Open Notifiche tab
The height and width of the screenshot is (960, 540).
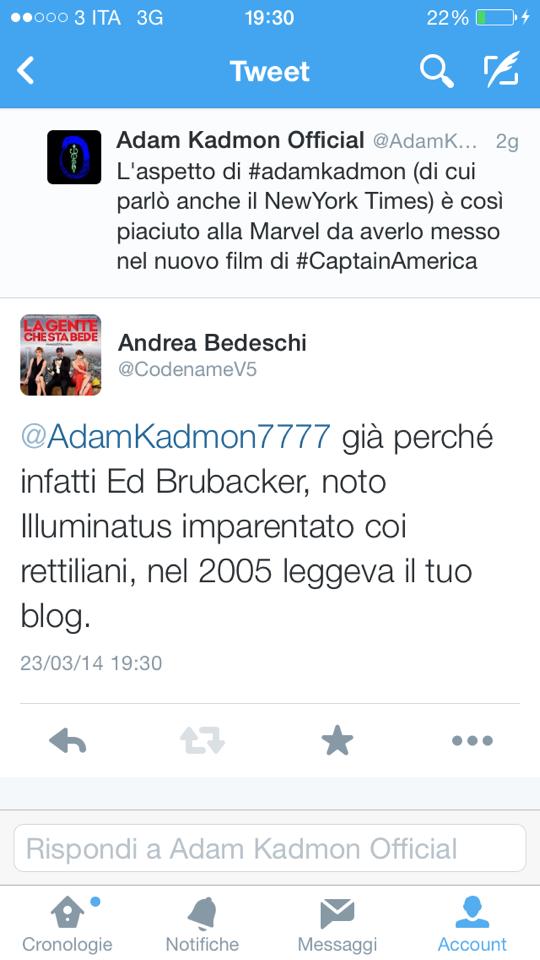point(203,923)
